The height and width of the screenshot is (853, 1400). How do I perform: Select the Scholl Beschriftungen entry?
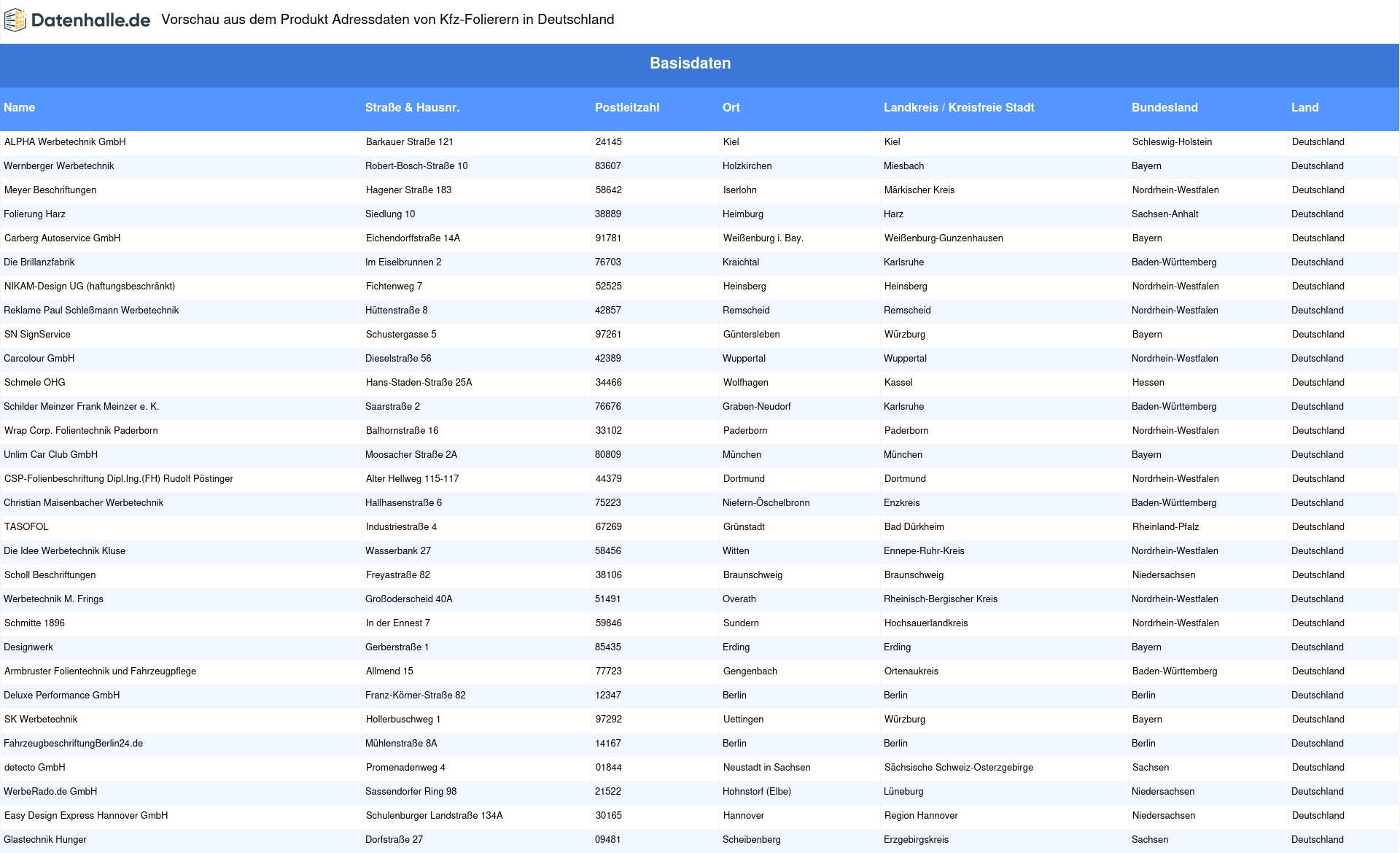point(50,575)
